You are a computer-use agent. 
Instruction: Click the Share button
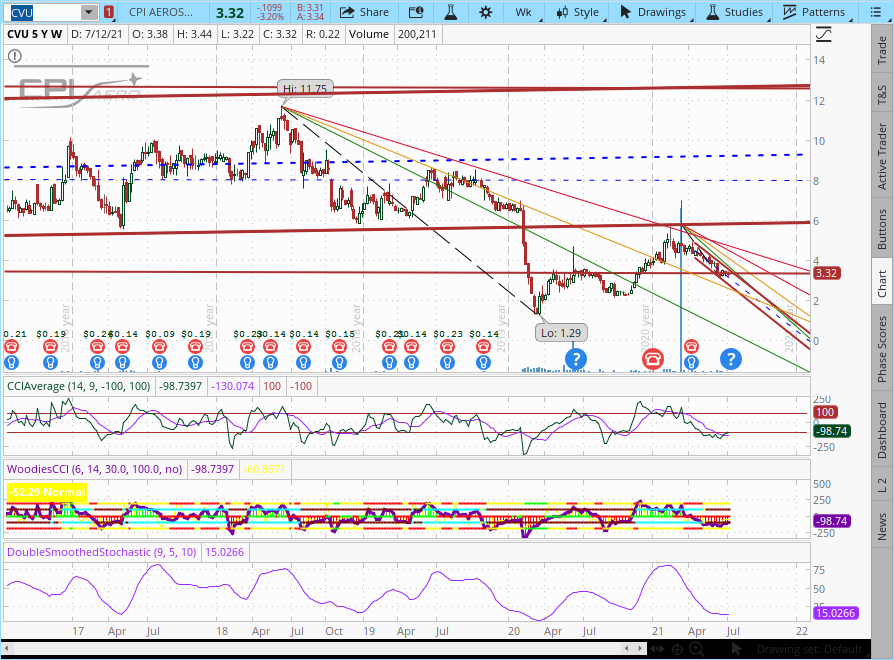pyautogui.click(x=364, y=12)
